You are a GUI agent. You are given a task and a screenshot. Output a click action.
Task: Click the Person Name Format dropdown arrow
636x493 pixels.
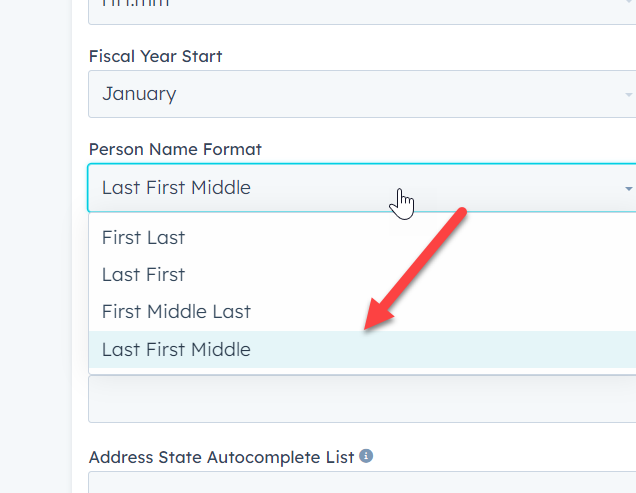coord(628,188)
